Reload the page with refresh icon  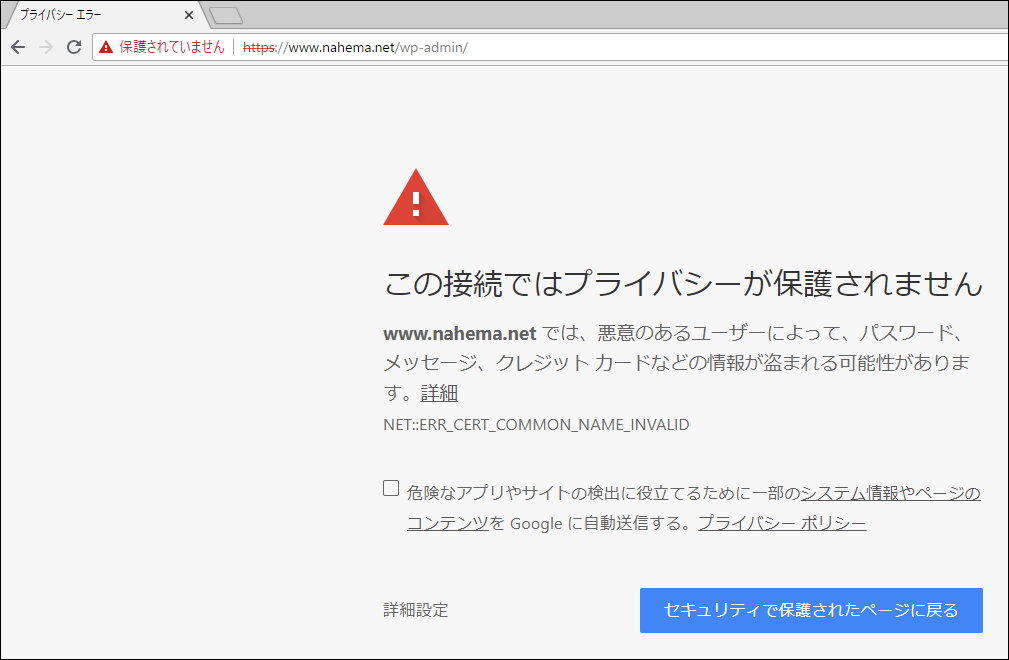point(74,47)
